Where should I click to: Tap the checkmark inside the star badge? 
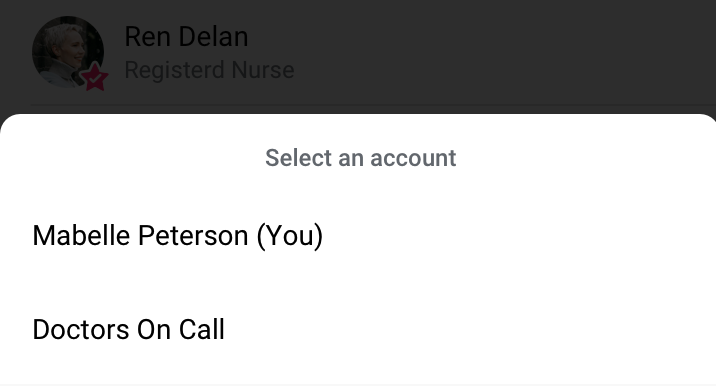(95, 79)
